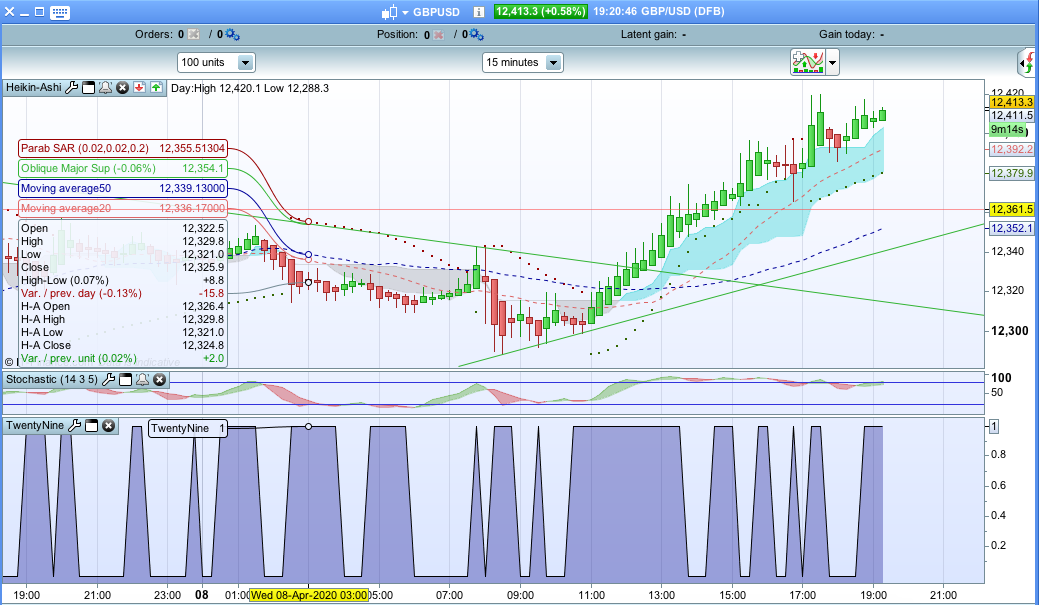Maximize the Heikin-Ashi price panel
The image size is (1039, 605).
click(88, 87)
